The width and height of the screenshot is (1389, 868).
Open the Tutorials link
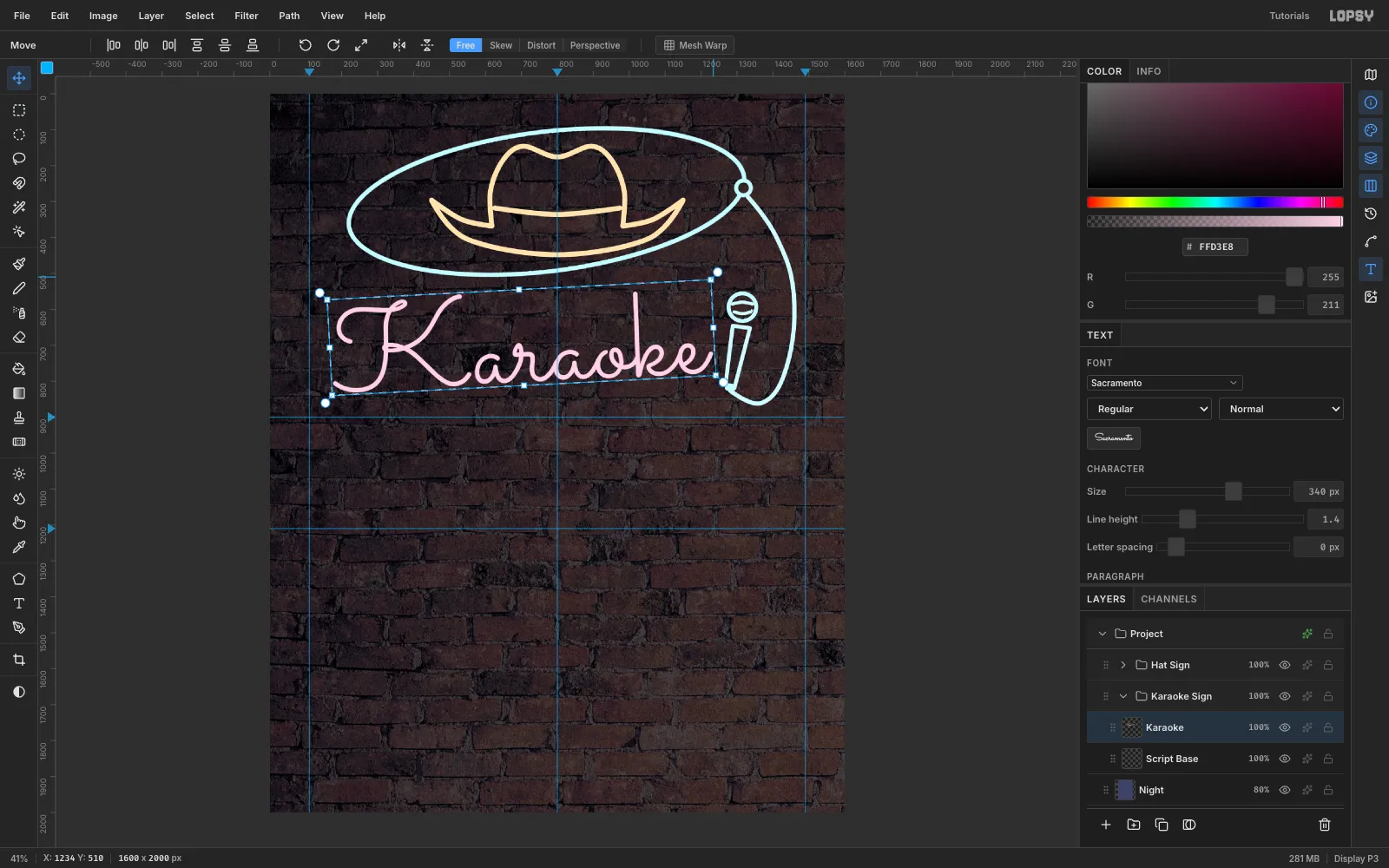(1289, 16)
